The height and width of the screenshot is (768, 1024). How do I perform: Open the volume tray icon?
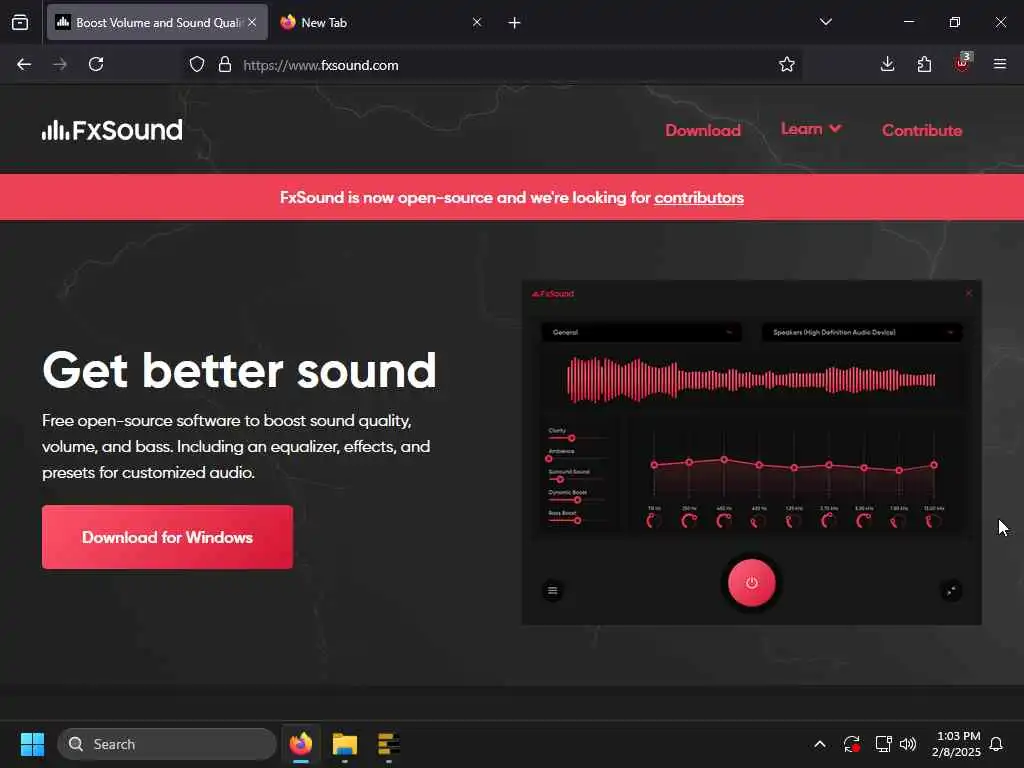click(908, 744)
